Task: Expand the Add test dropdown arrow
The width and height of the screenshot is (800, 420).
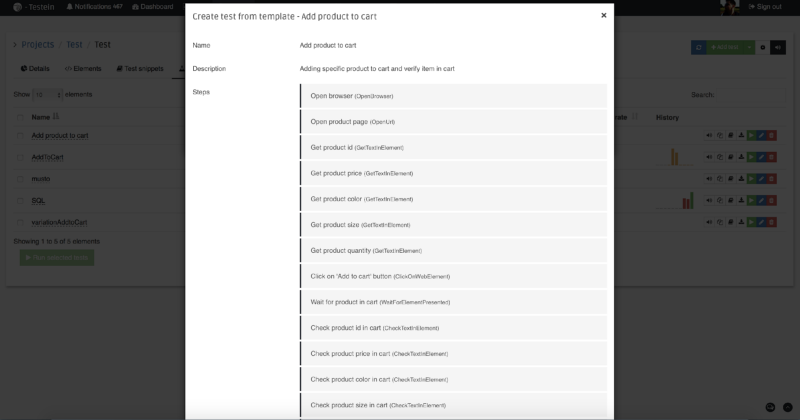Action: [x=748, y=47]
